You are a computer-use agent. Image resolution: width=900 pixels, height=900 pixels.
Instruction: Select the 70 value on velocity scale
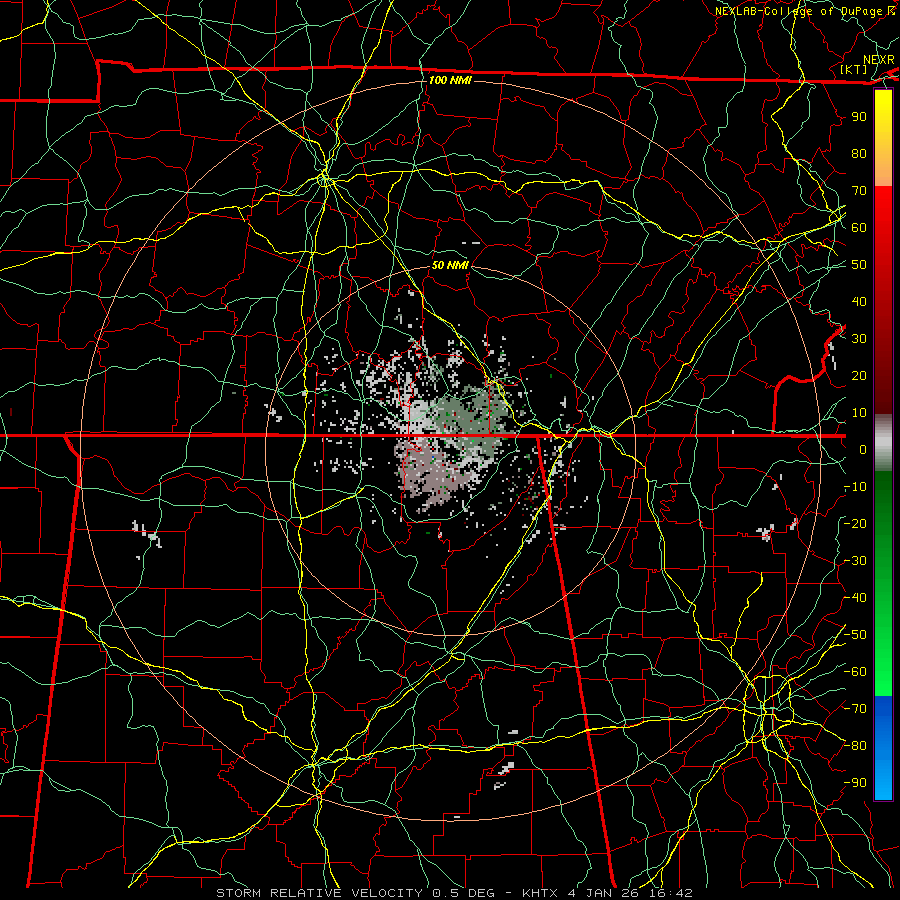pos(859,191)
